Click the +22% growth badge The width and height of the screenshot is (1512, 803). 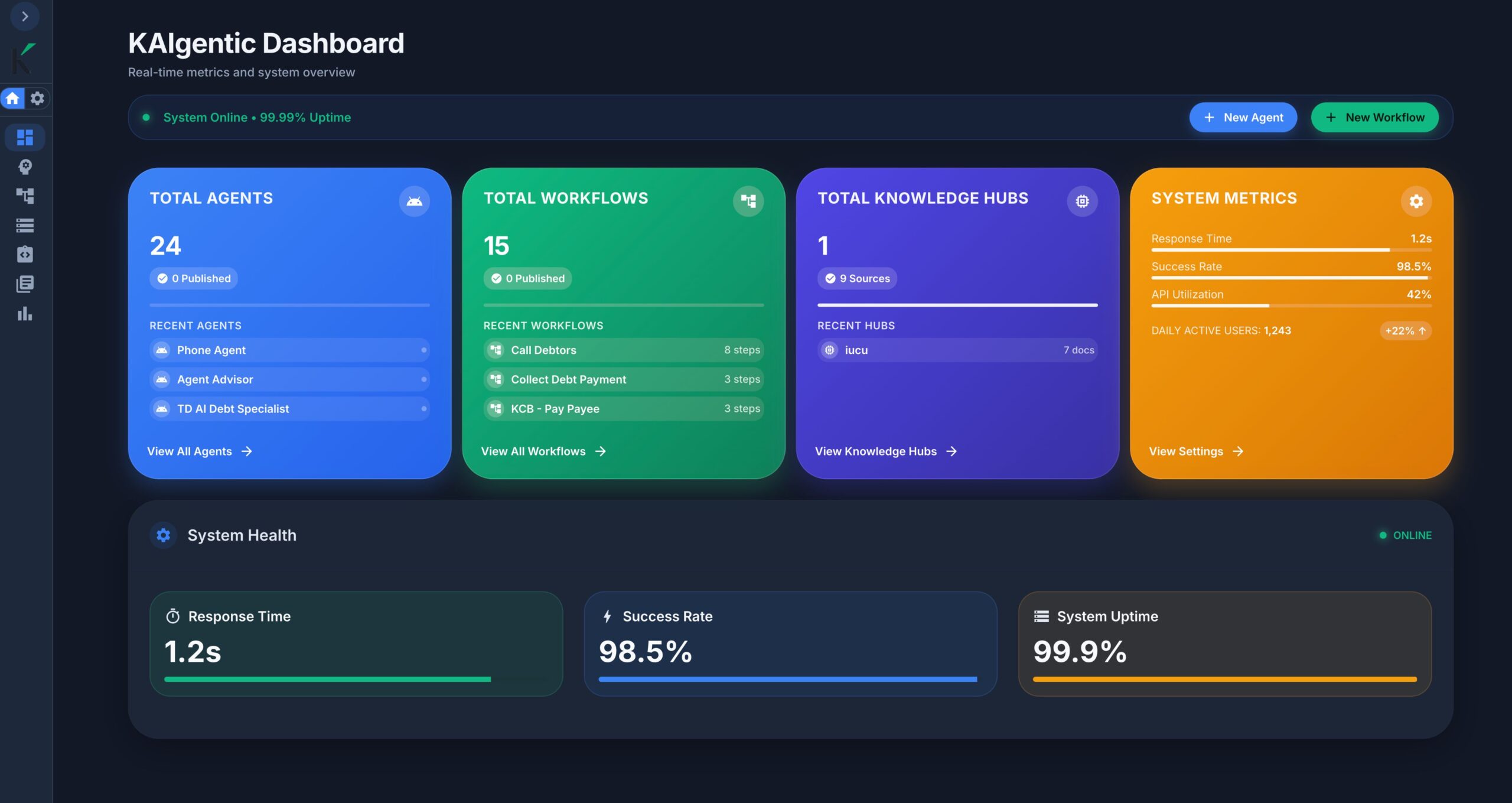pyautogui.click(x=1406, y=331)
